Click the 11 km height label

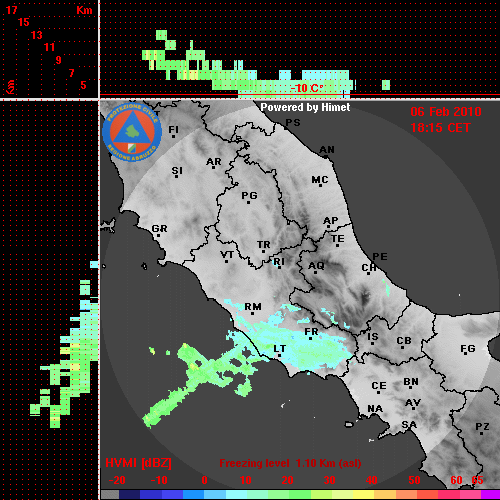tap(49, 47)
